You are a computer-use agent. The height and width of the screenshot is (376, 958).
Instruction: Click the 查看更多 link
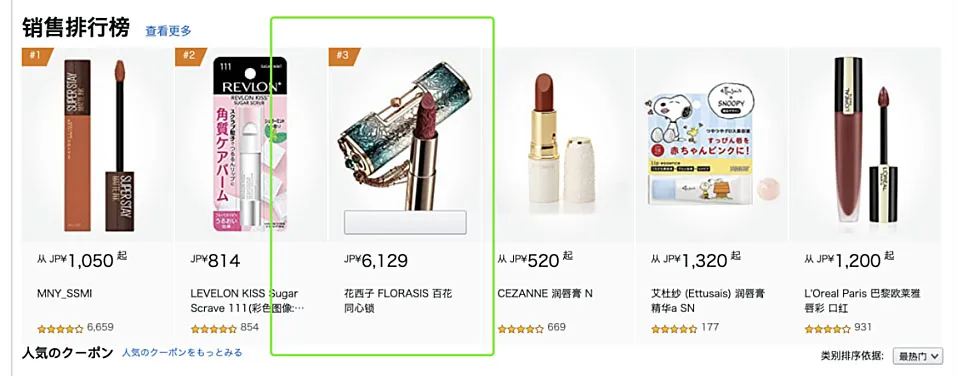pos(168,31)
